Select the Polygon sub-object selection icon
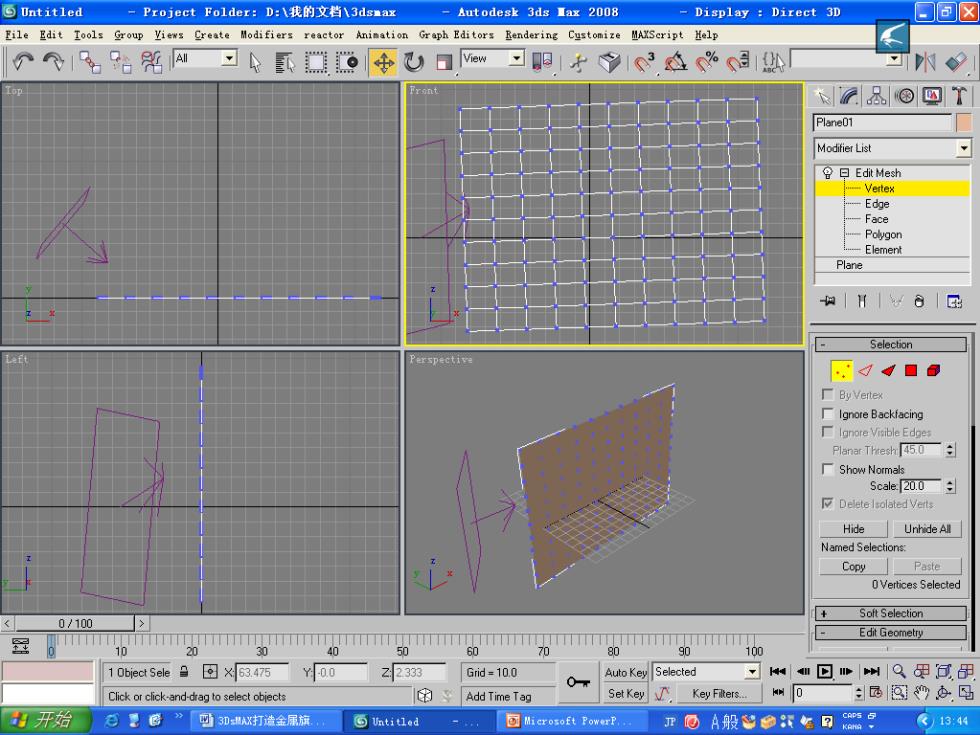Screen dimensions: 980x735 coord(911,371)
